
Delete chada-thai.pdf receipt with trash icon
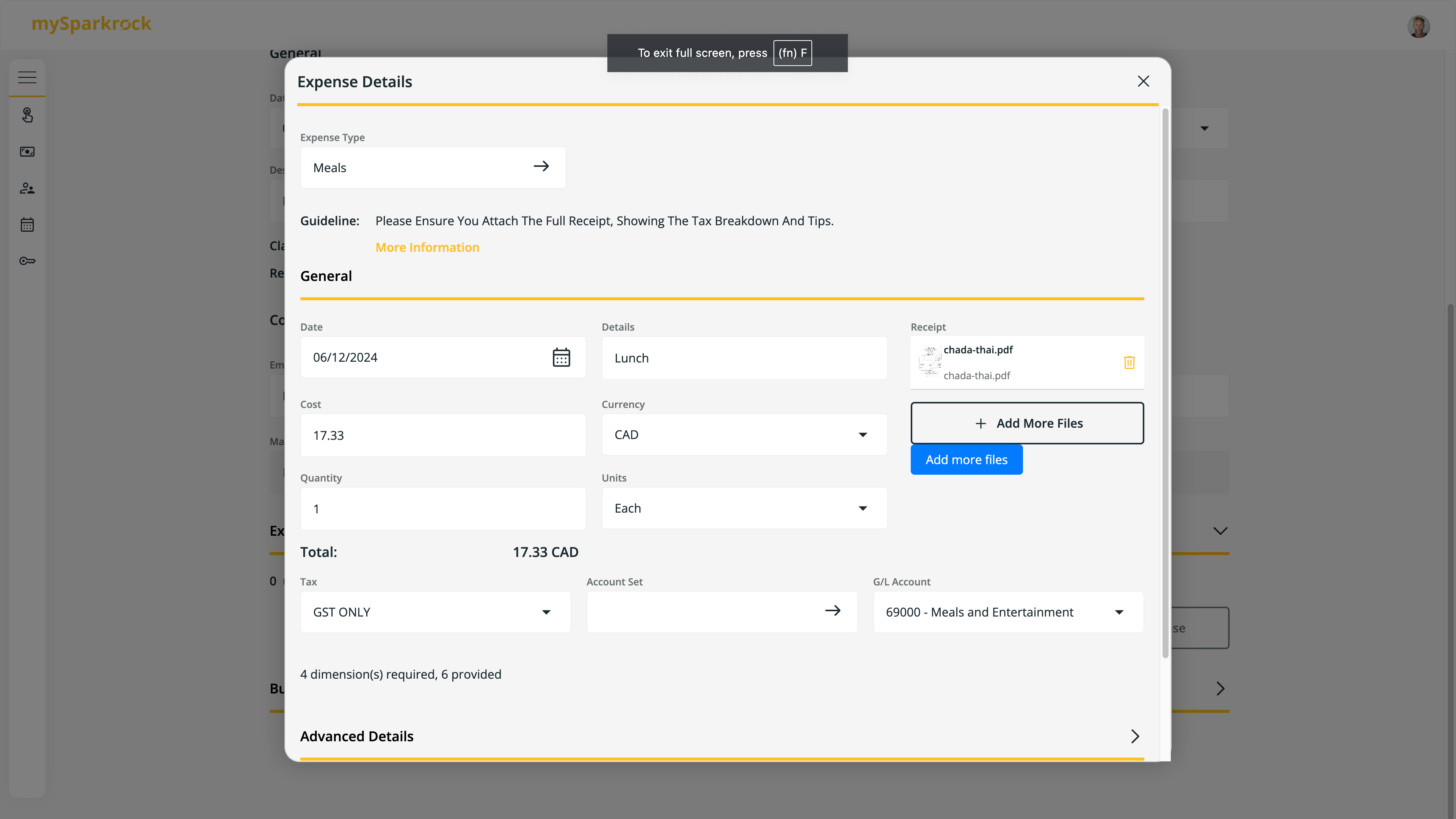(x=1129, y=362)
